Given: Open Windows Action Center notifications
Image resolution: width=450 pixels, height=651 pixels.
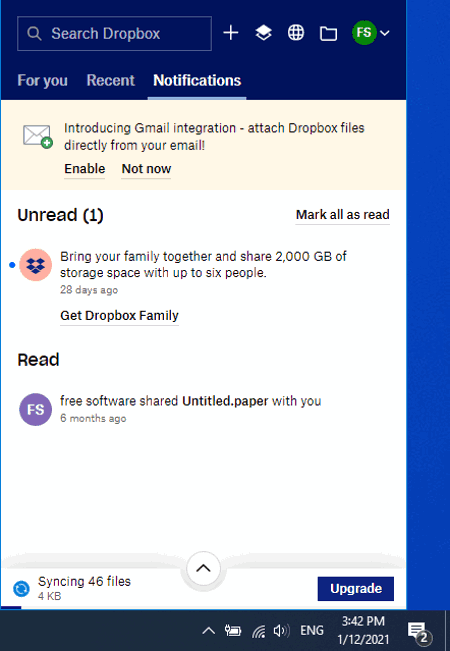Looking at the screenshot, I should (419, 631).
